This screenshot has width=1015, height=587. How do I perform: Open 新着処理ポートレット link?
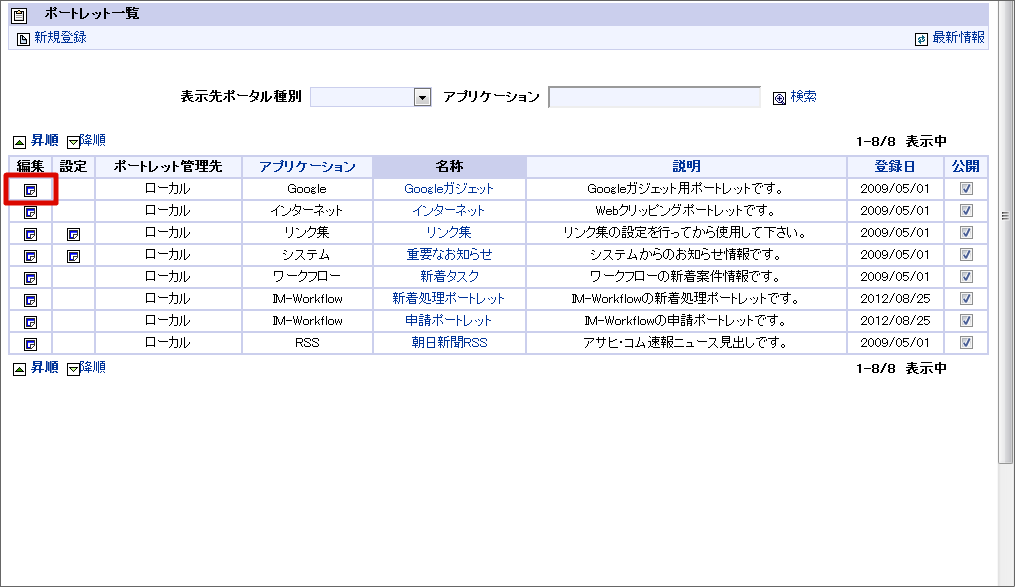tap(449, 298)
